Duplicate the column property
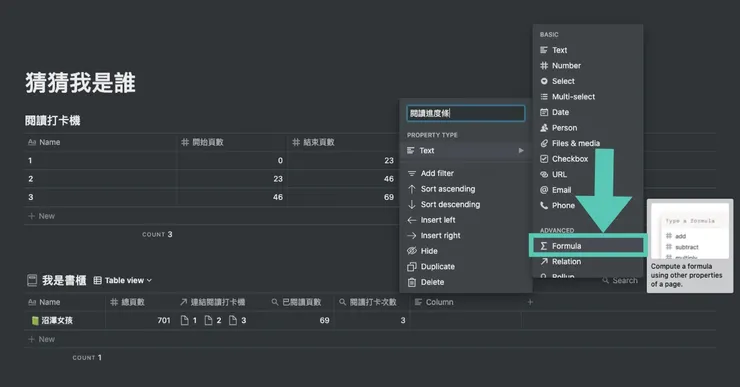 466,267
